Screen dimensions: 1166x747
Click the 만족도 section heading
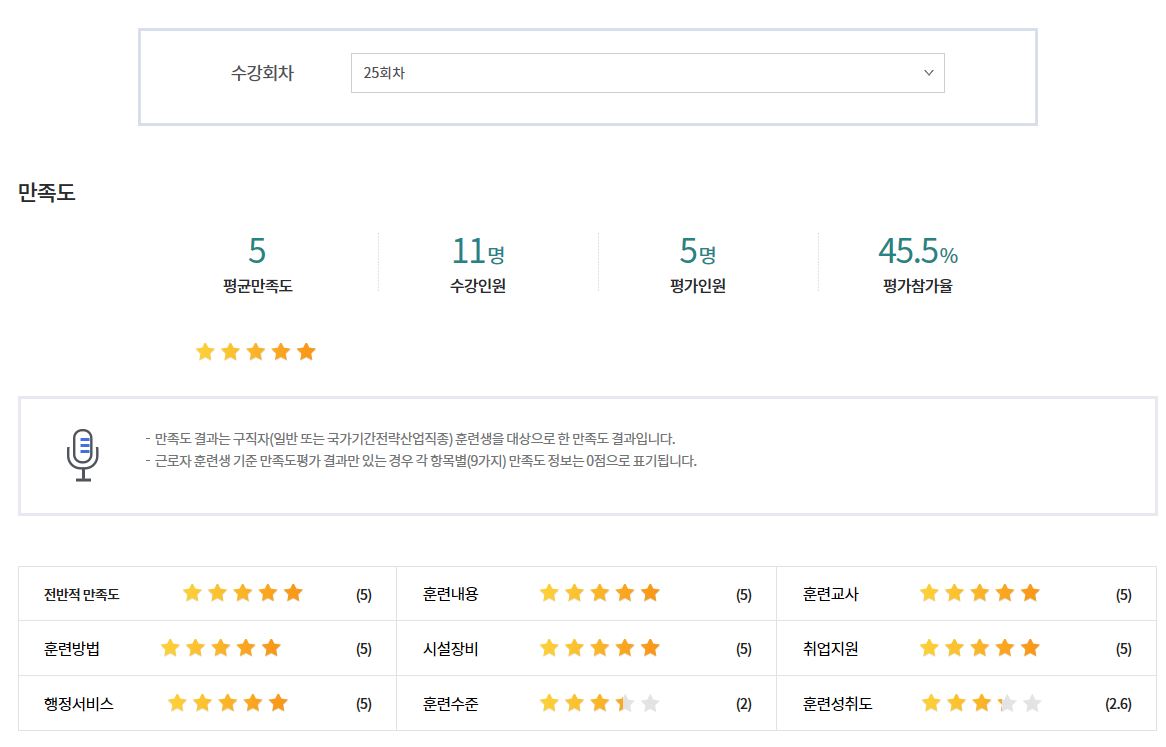click(x=47, y=193)
